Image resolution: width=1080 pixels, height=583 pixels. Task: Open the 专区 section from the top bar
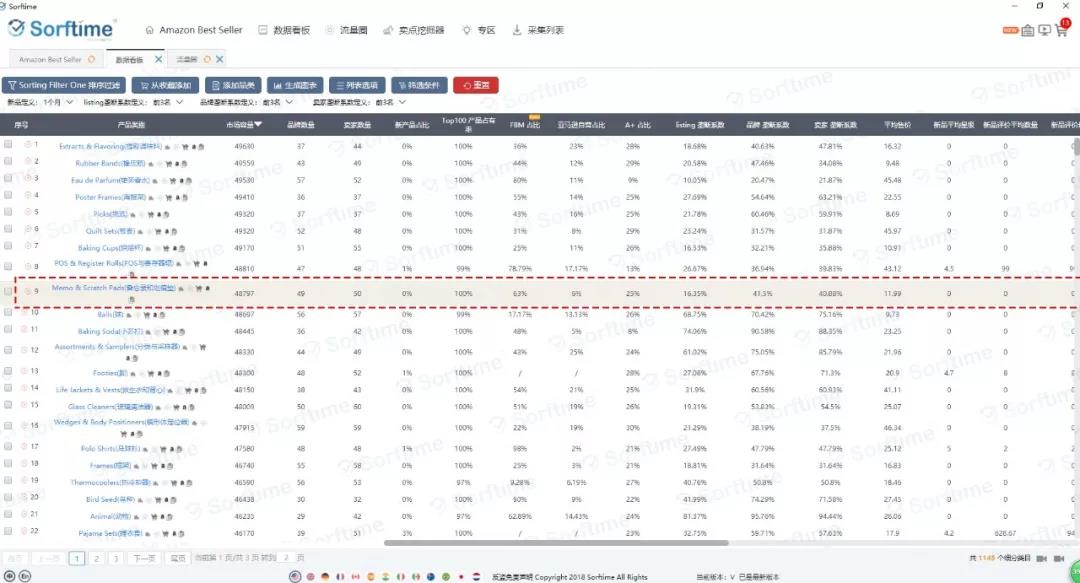pyautogui.click(x=487, y=30)
